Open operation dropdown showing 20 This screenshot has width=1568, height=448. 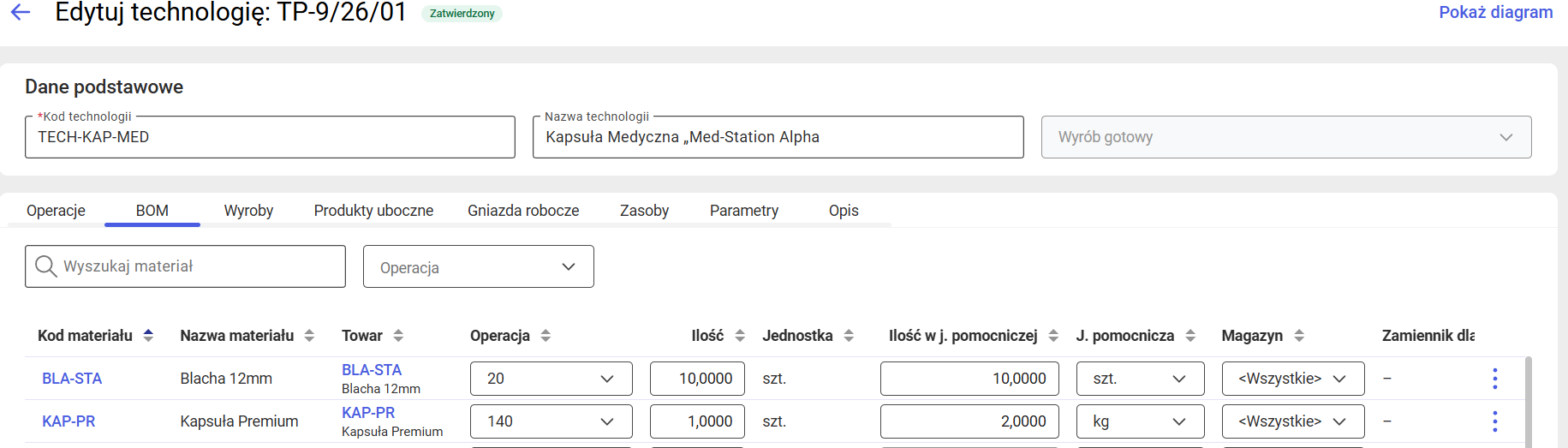point(551,379)
